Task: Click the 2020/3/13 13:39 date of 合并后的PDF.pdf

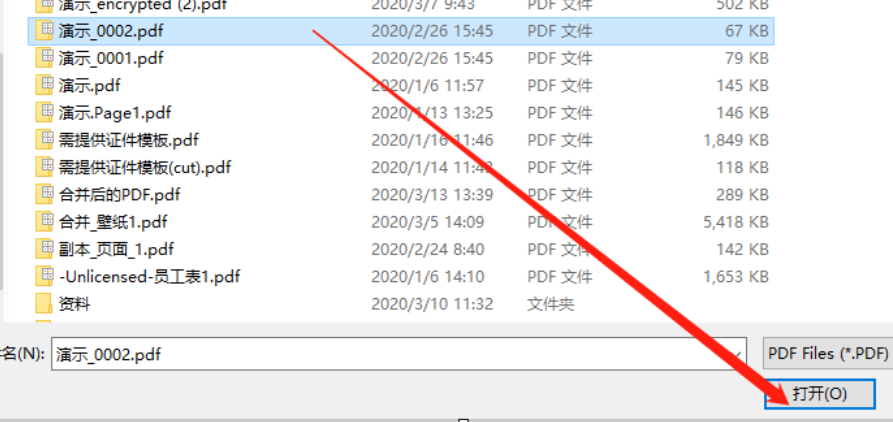Action: (x=432, y=195)
